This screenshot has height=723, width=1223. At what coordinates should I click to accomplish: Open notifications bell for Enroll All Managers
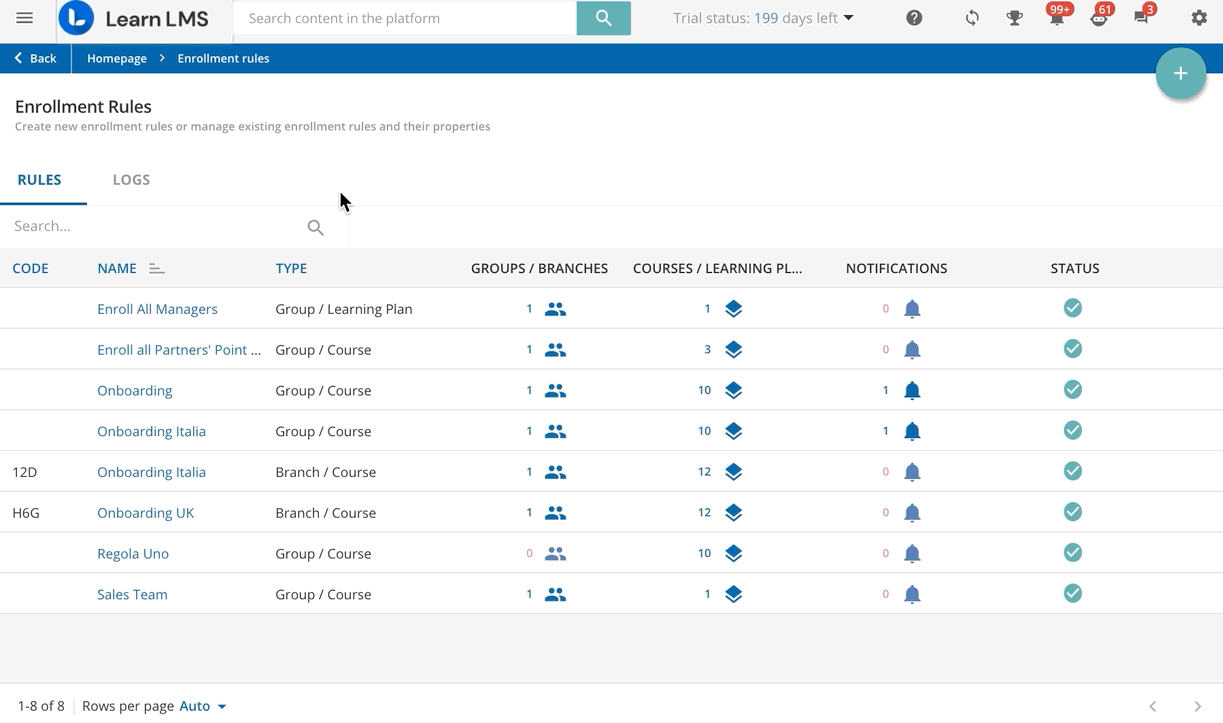pos(912,309)
